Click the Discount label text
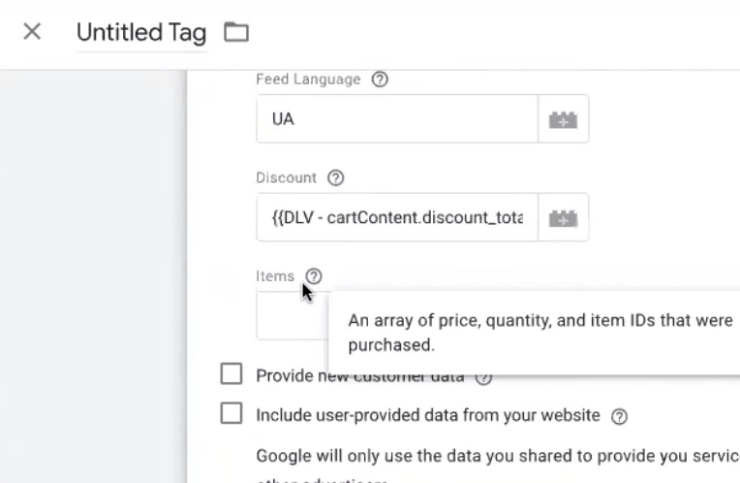The height and width of the screenshot is (483, 740). tap(286, 178)
